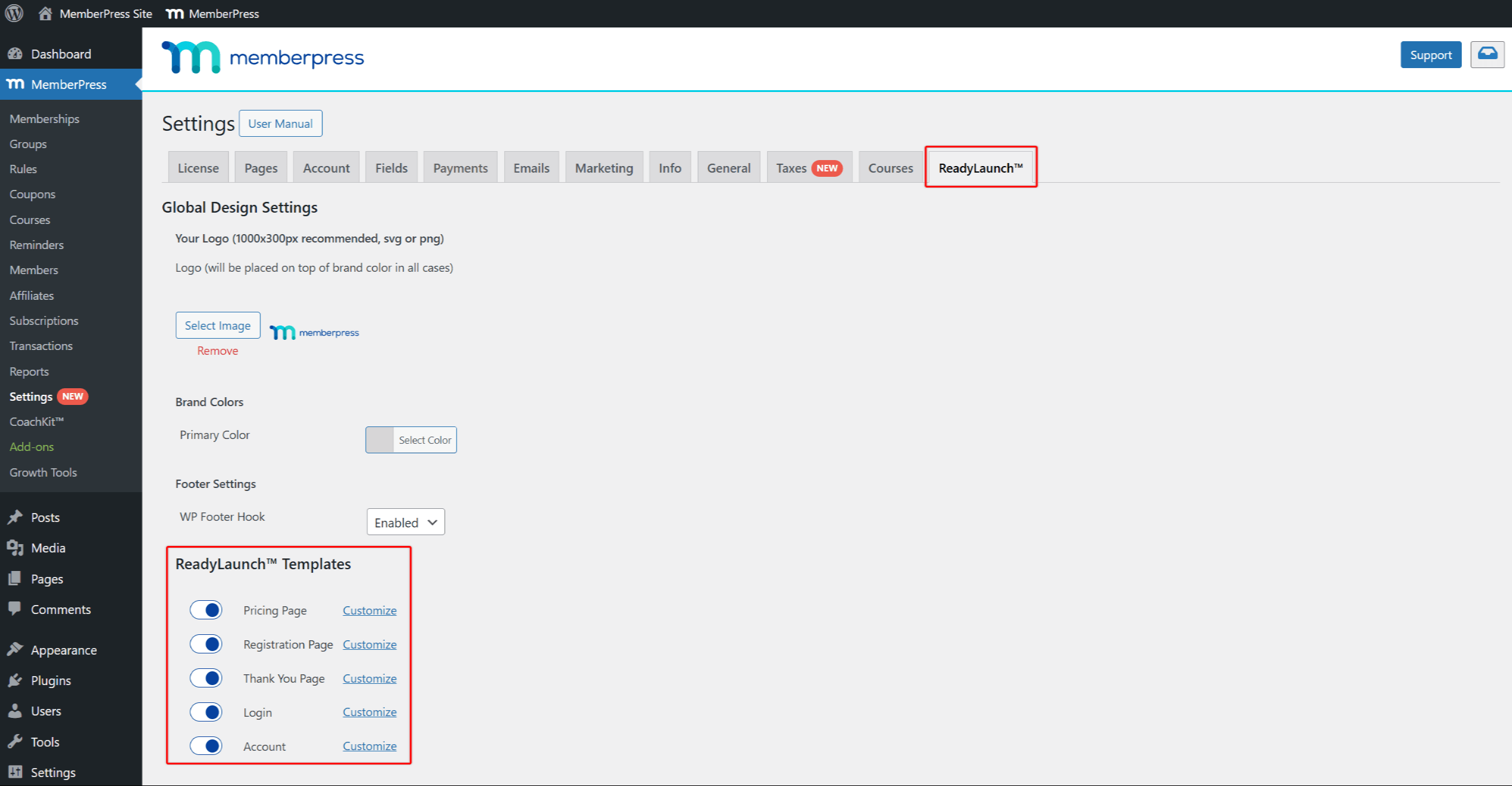Customize the Account template
The image size is (1512, 786).
pos(370,746)
